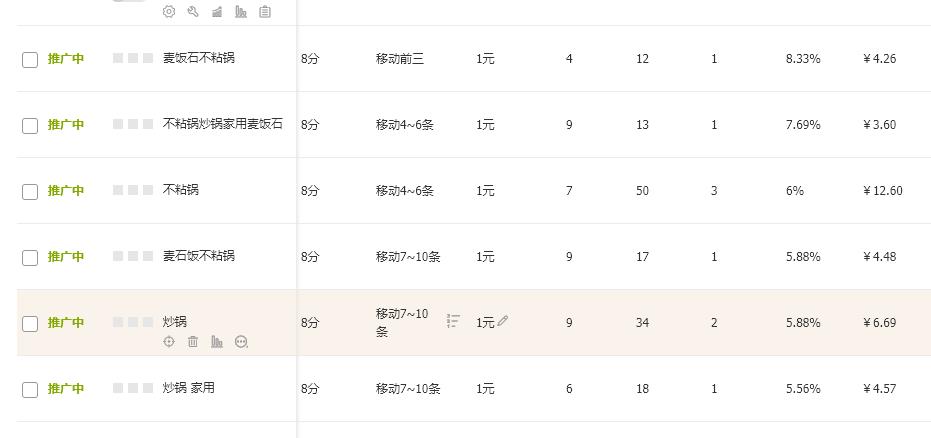Edit the 1元 bid with pencil icon

click(503, 321)
